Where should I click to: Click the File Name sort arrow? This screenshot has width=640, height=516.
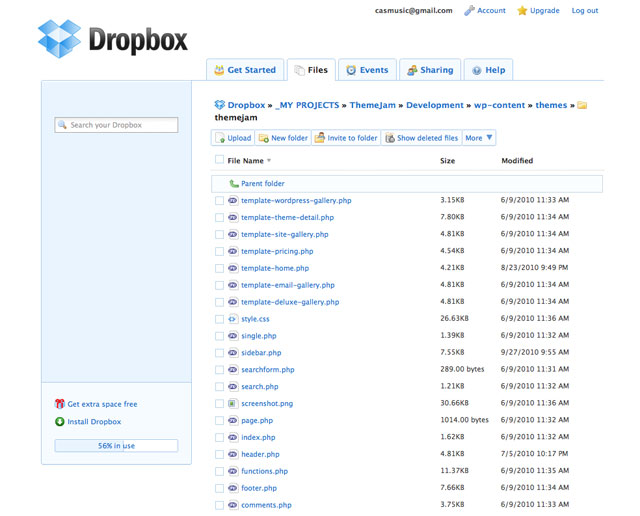(269, 160)
